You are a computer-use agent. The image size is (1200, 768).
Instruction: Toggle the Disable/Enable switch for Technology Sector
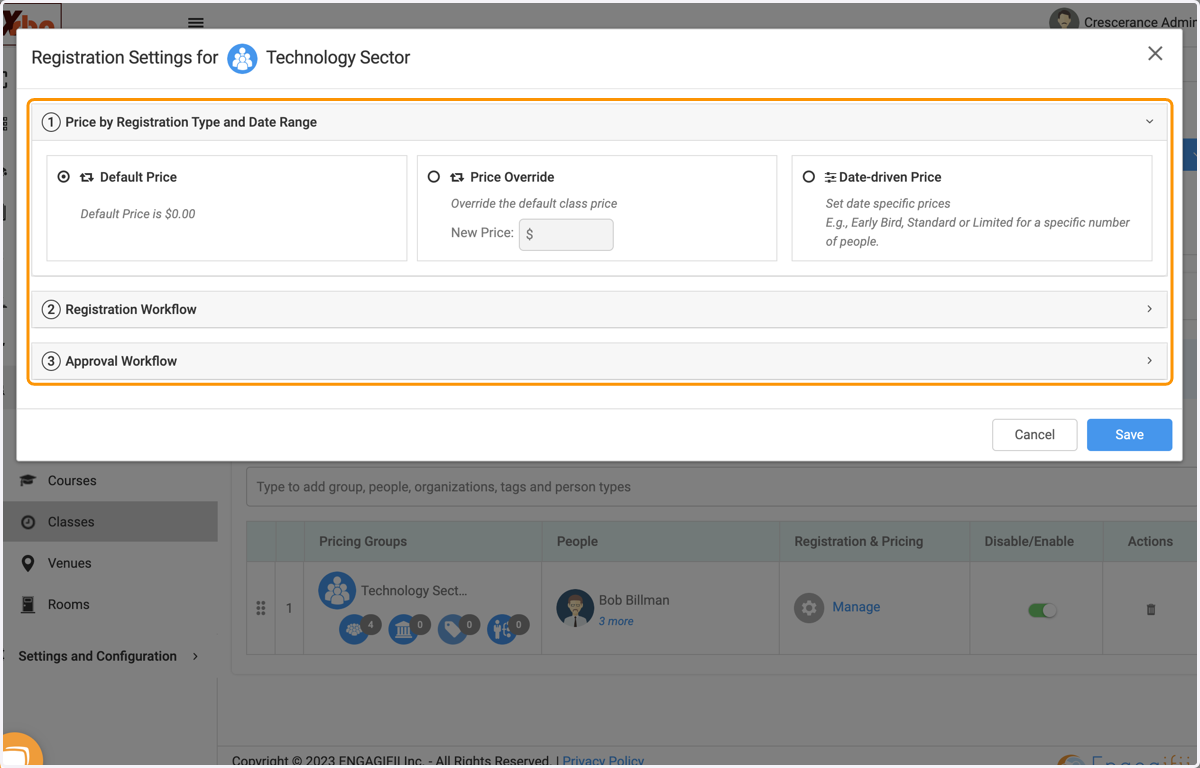click(x=1042, y=610)
